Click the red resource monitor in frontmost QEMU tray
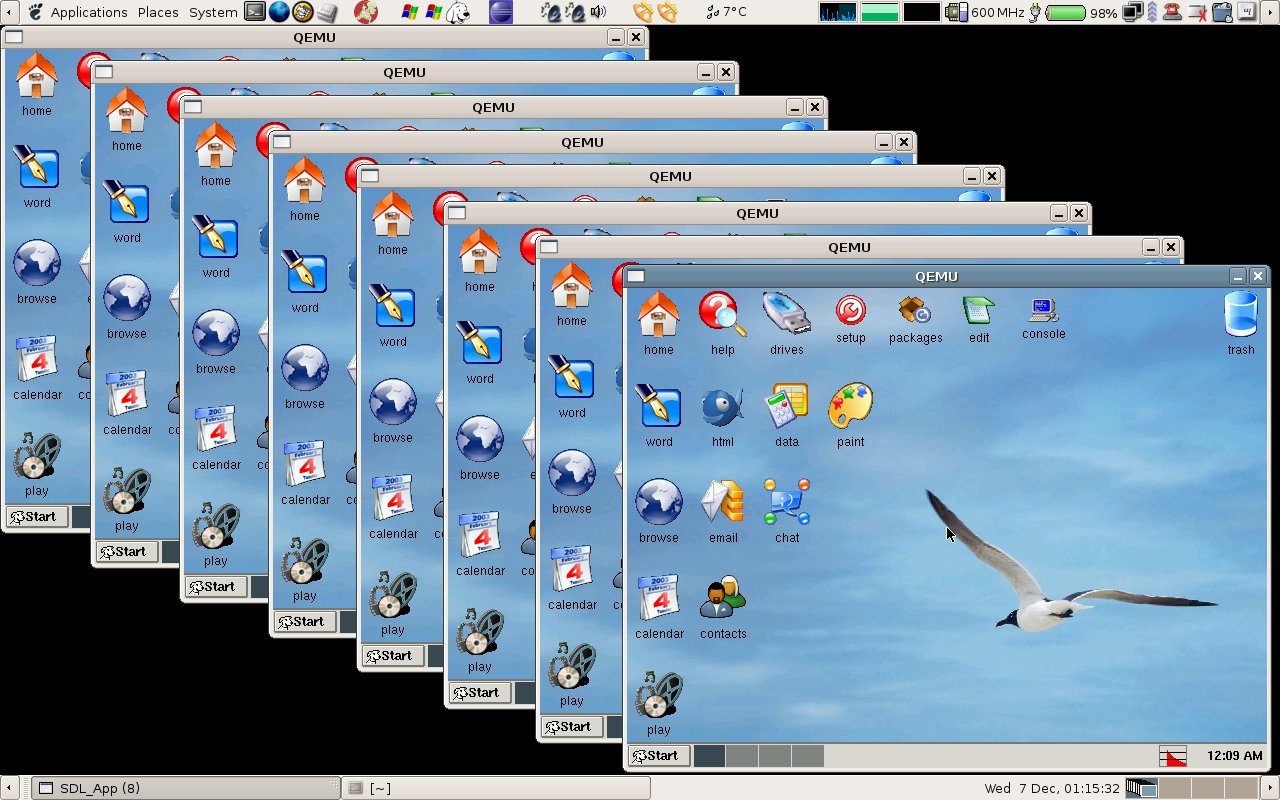 point(1173,756)
